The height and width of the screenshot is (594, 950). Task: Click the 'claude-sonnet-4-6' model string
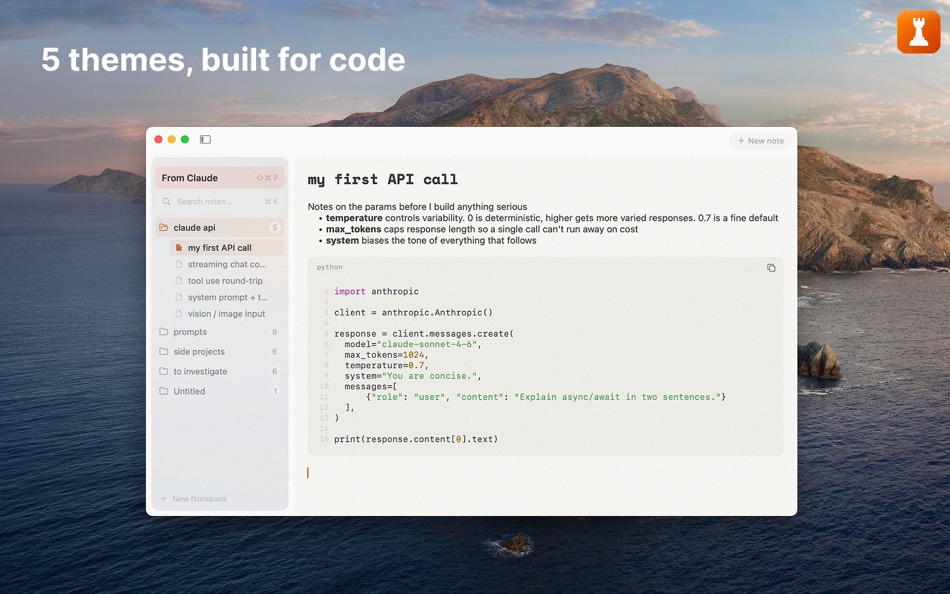pos(427,344)
